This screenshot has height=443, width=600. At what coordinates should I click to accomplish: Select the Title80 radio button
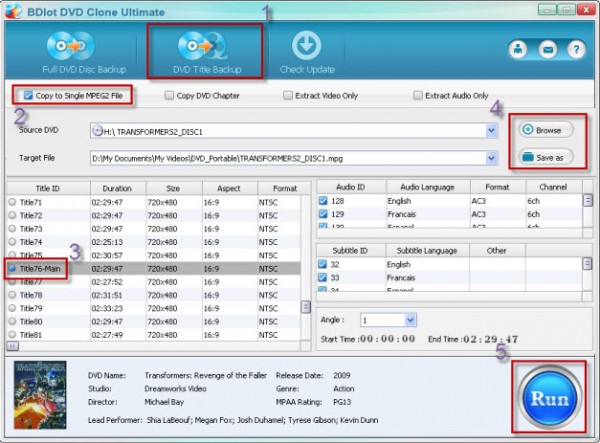click(12, 321)
